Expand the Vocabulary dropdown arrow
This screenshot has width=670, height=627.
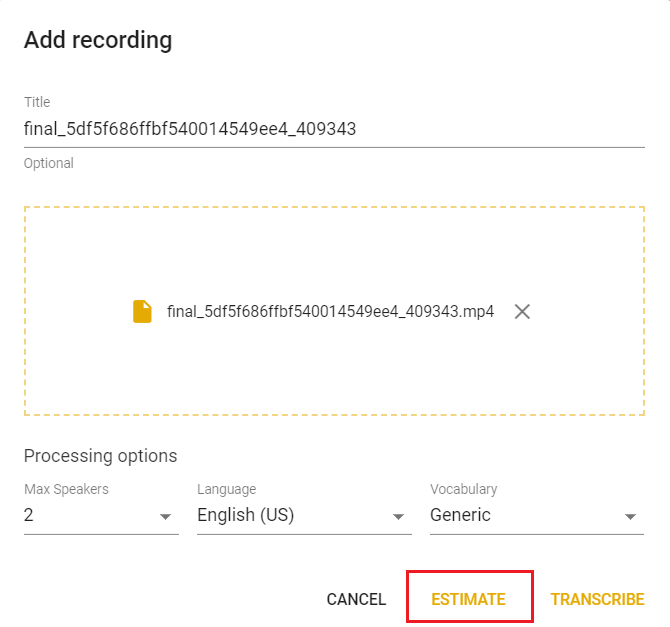coord(630,516)
